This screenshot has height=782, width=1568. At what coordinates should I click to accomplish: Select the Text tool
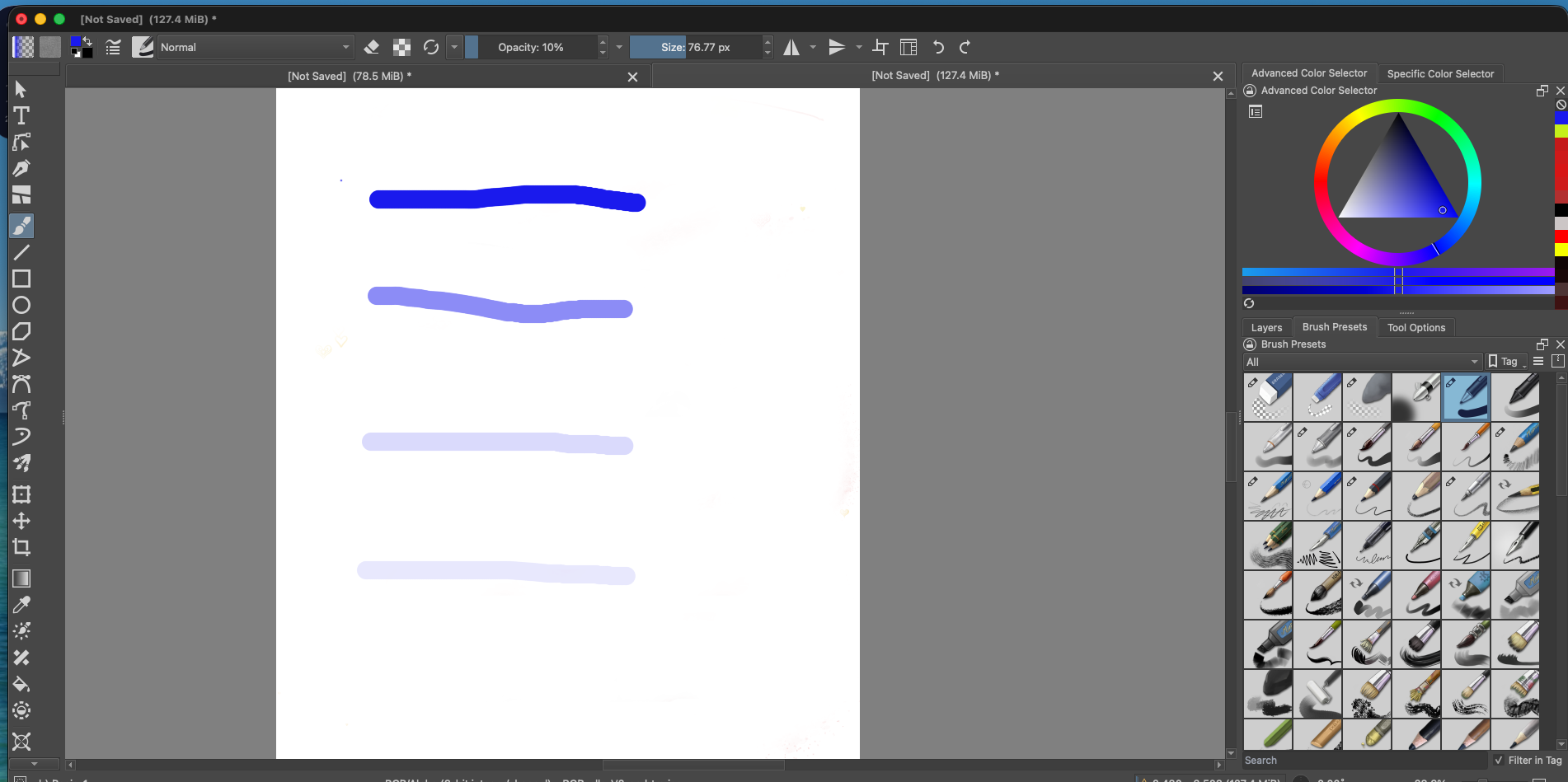tap(21, 115)
